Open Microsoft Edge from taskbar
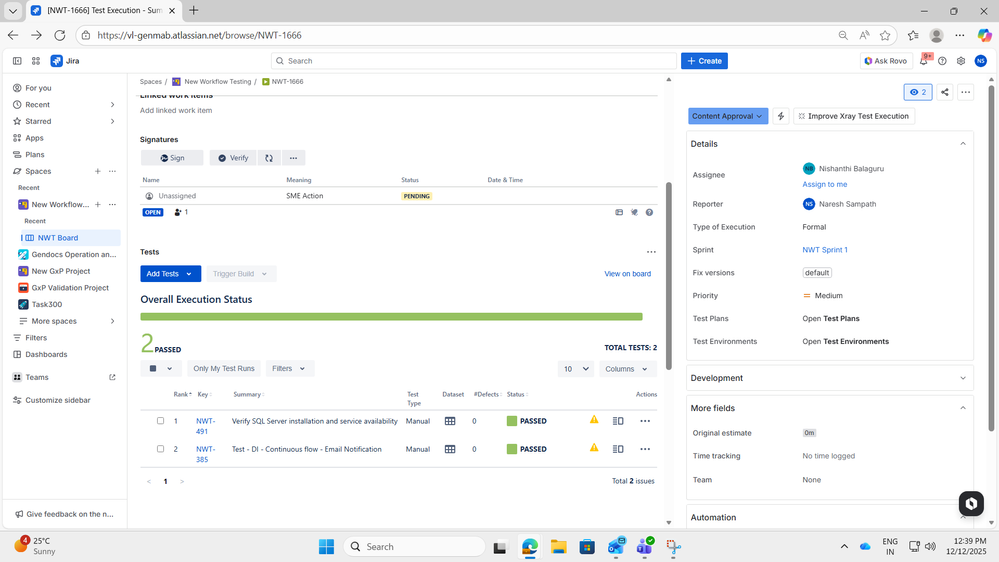 [529, 547]
